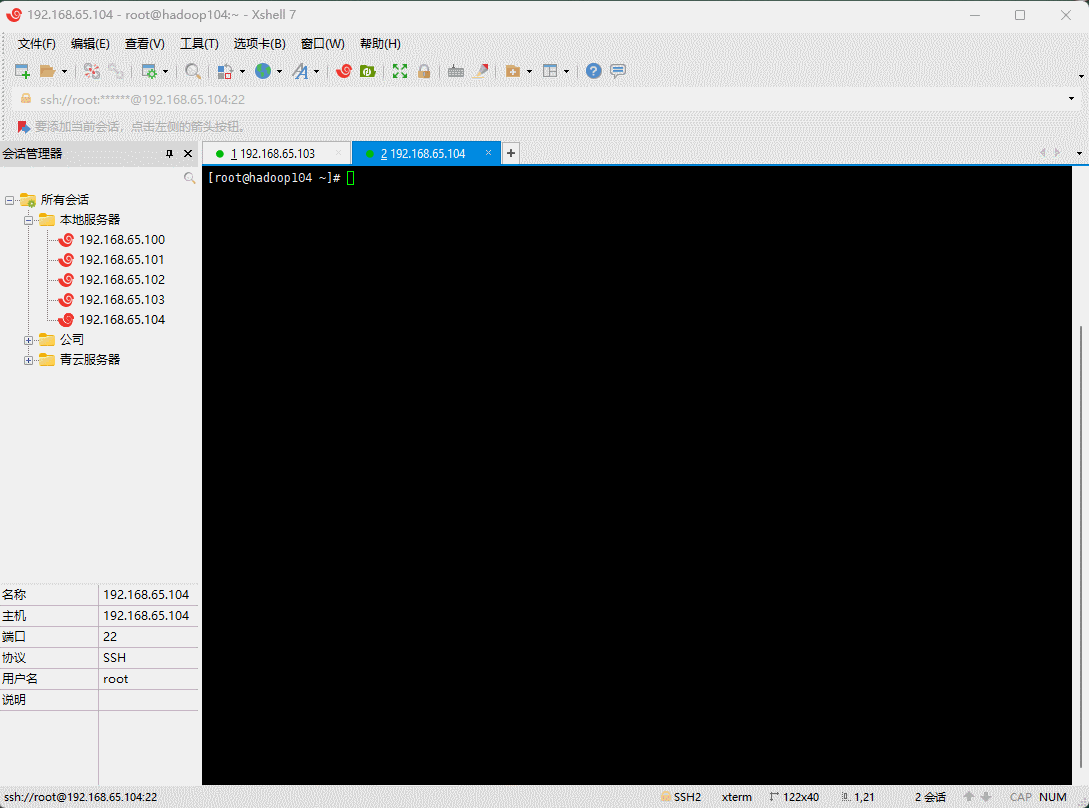Collapse the 所有会话 tree node
Screen dimensions: 1089x808
pos(10,200)
